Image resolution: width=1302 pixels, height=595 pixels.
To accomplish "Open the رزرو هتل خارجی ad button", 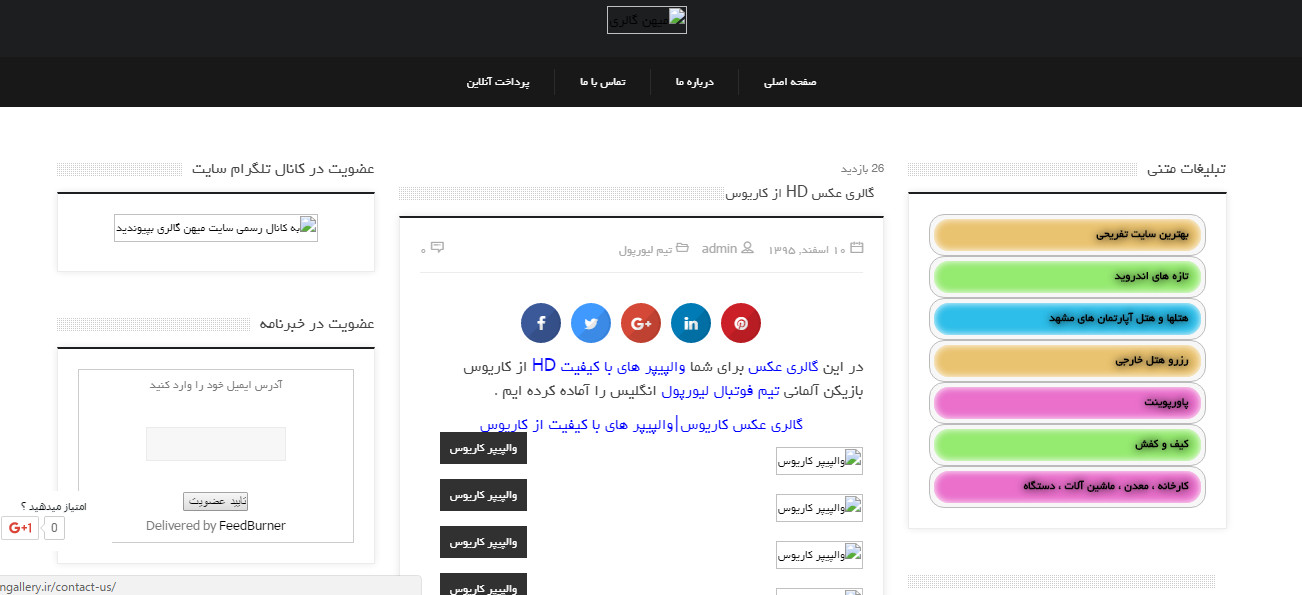I will [1067, 361].
